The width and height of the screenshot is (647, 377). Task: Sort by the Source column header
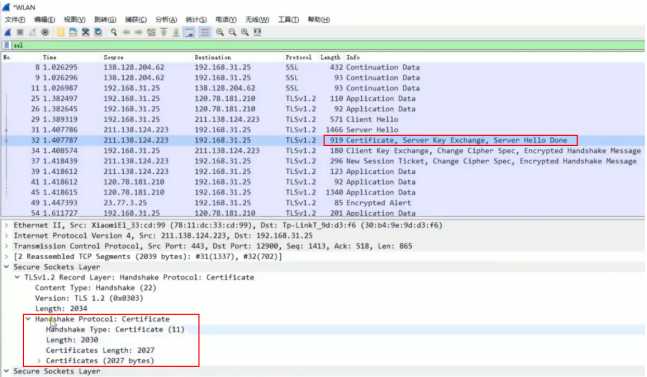coord(113,57)
